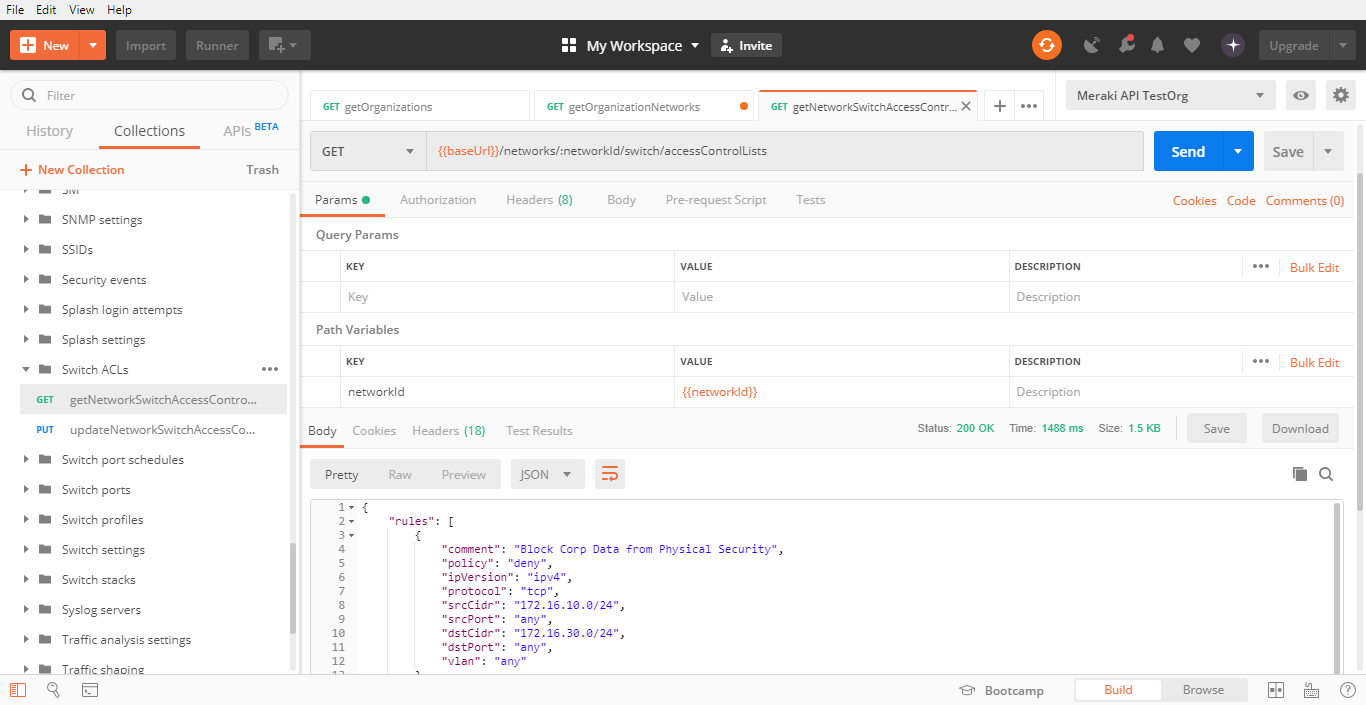This screenshot has width=1366, height=705.
Task: Click the Code link
Action: tap(1241, 201)
